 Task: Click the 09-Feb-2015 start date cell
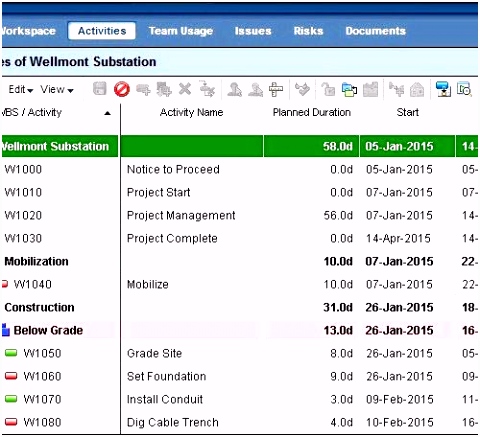coord(400,399)
